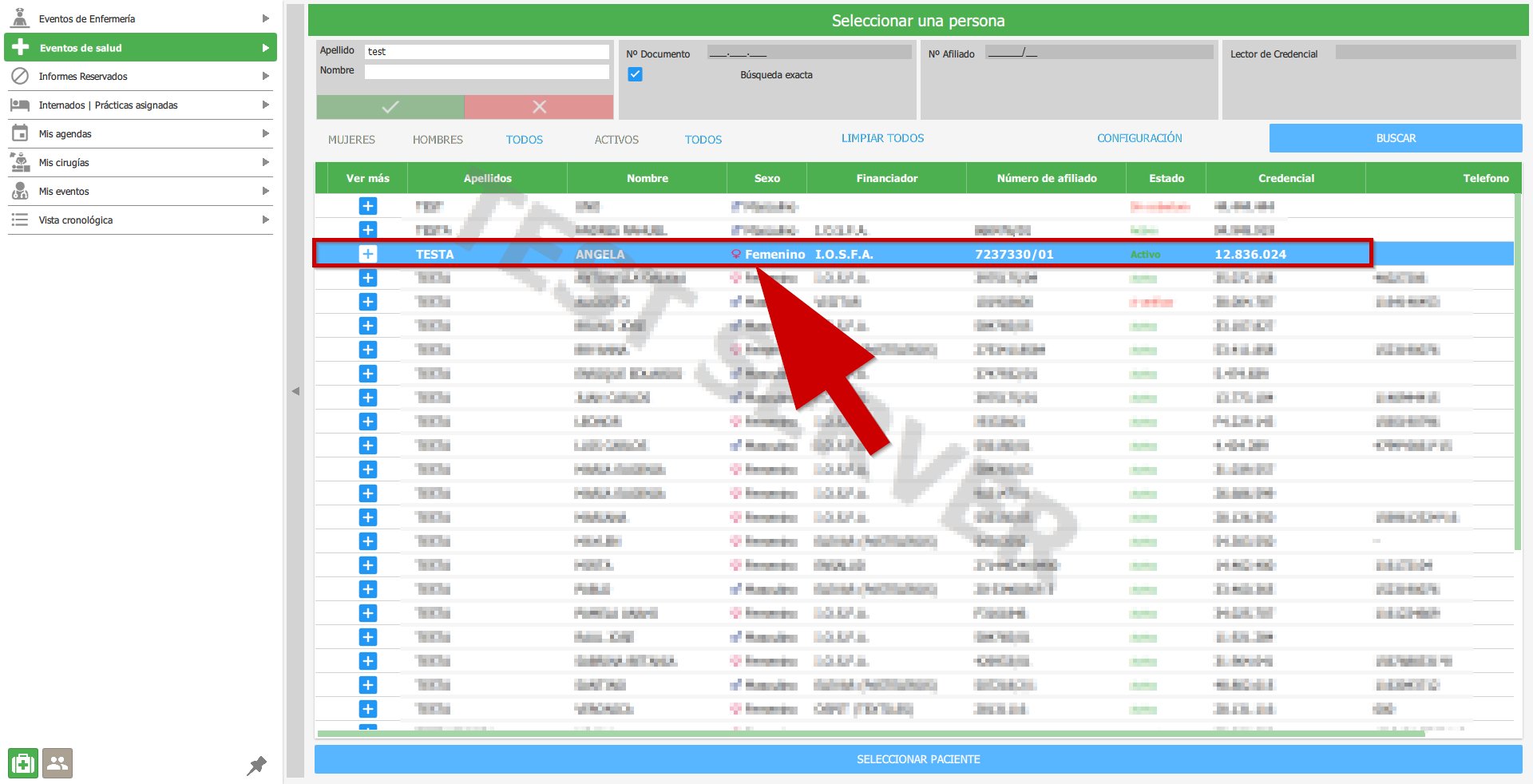Click the Mis cirugías surgery icon

click(x=20, y=163)
